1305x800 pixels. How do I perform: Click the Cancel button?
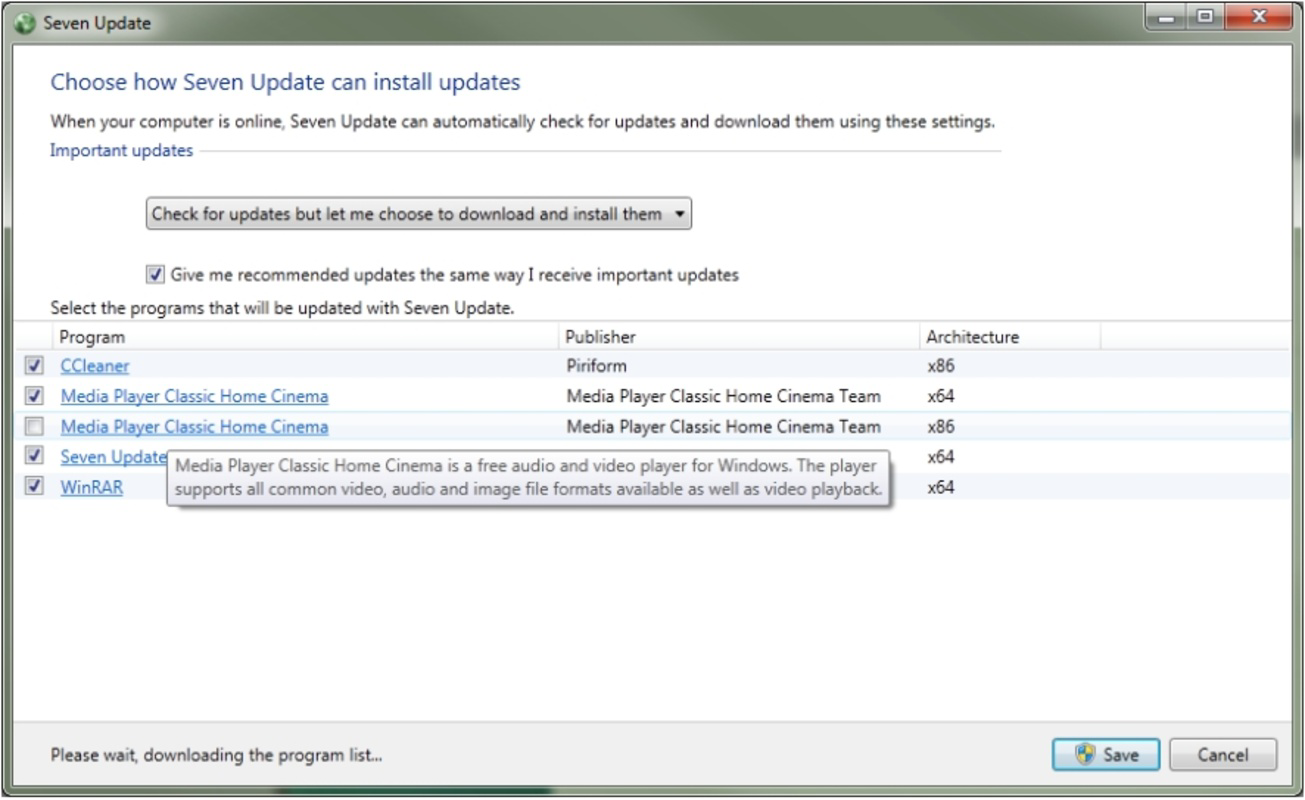(1223, 755)
